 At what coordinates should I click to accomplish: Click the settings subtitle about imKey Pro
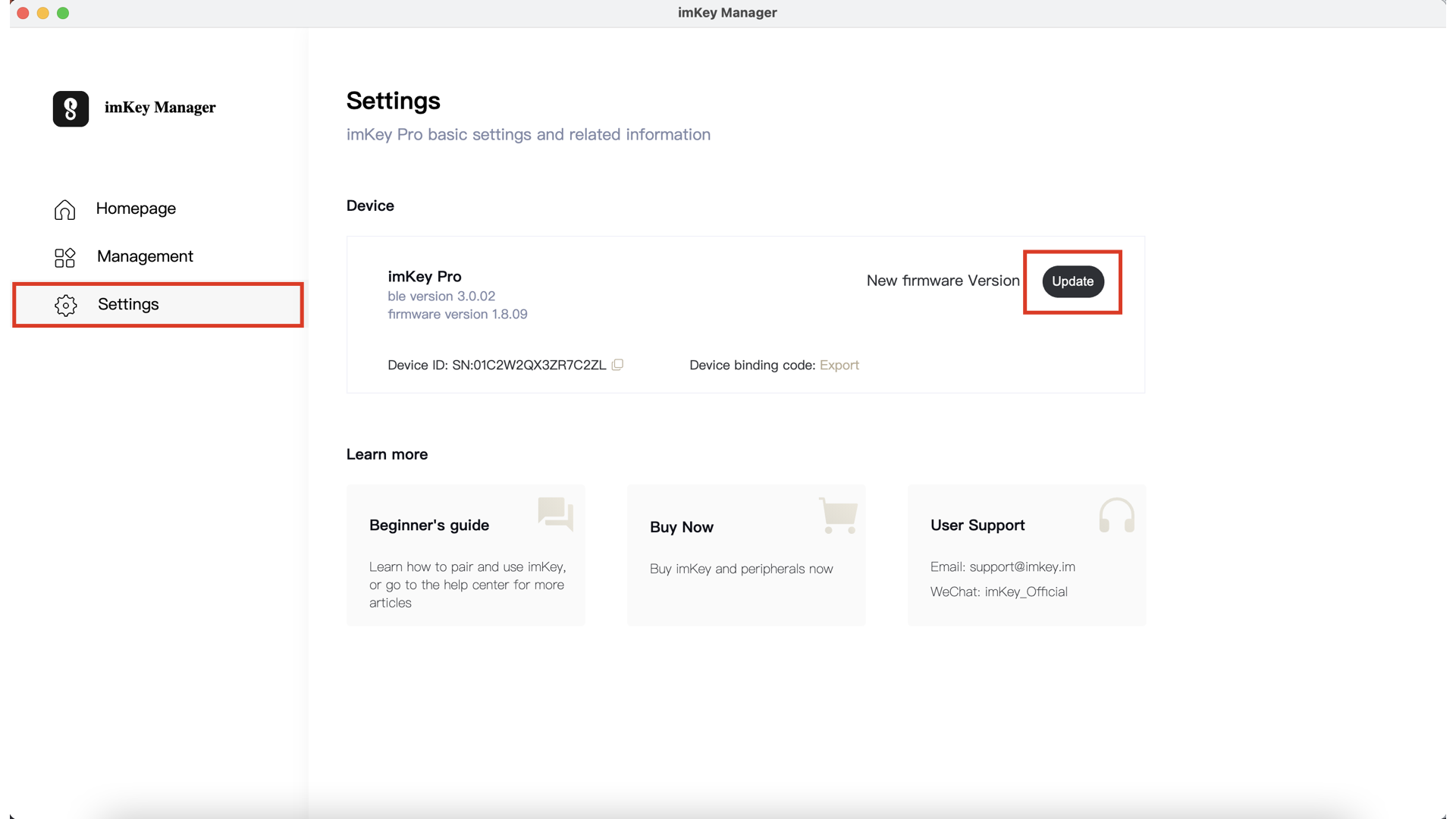point(528,134)
